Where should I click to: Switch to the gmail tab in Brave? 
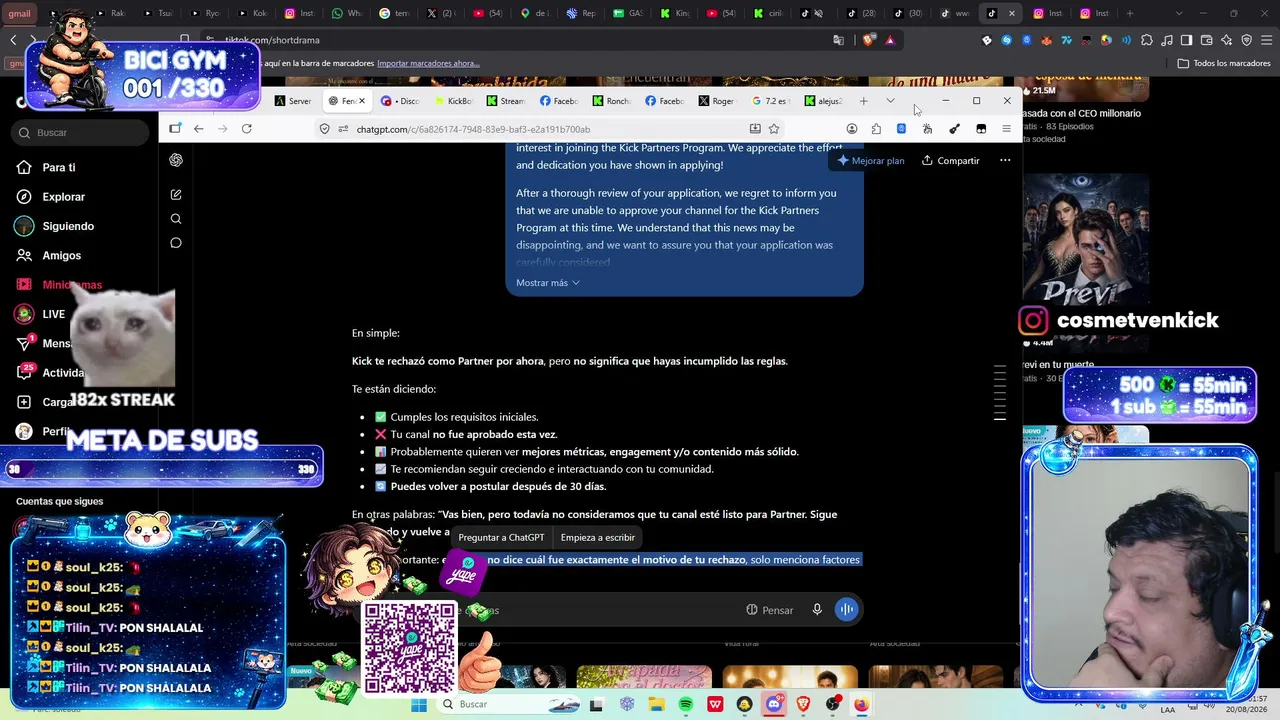click(20, 14)
